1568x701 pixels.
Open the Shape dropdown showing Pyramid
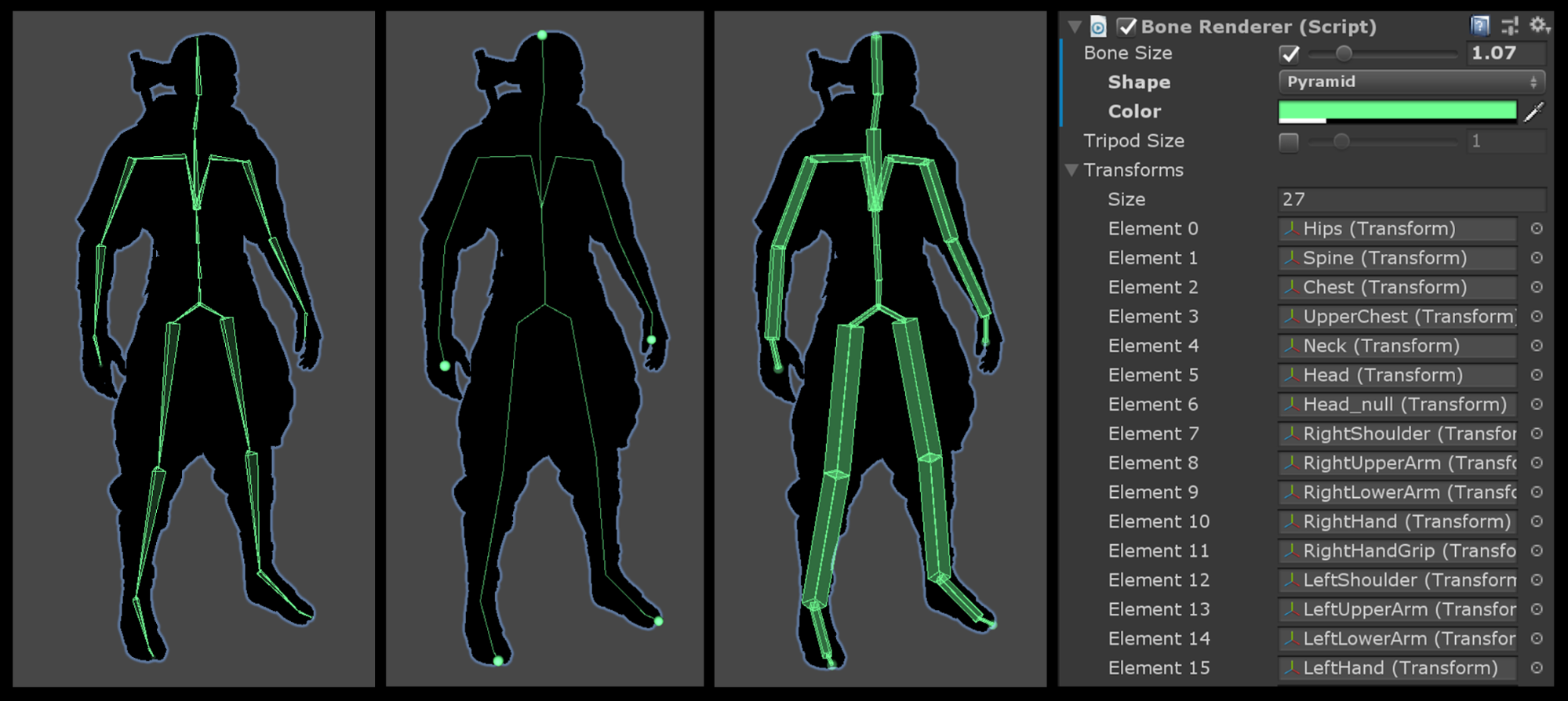[1411, 82]
